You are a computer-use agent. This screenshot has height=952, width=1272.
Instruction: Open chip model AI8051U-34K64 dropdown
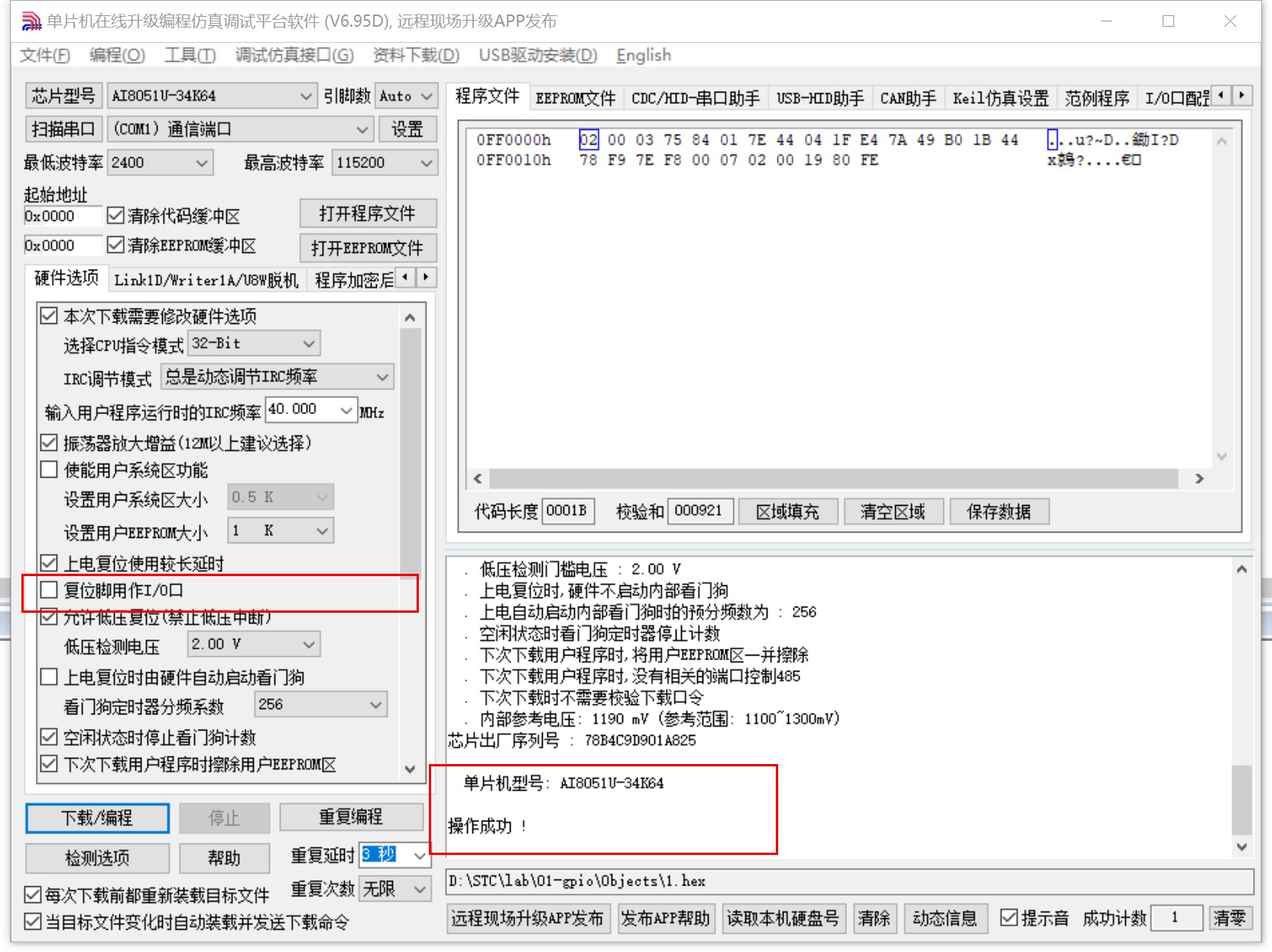coord(212,96)
